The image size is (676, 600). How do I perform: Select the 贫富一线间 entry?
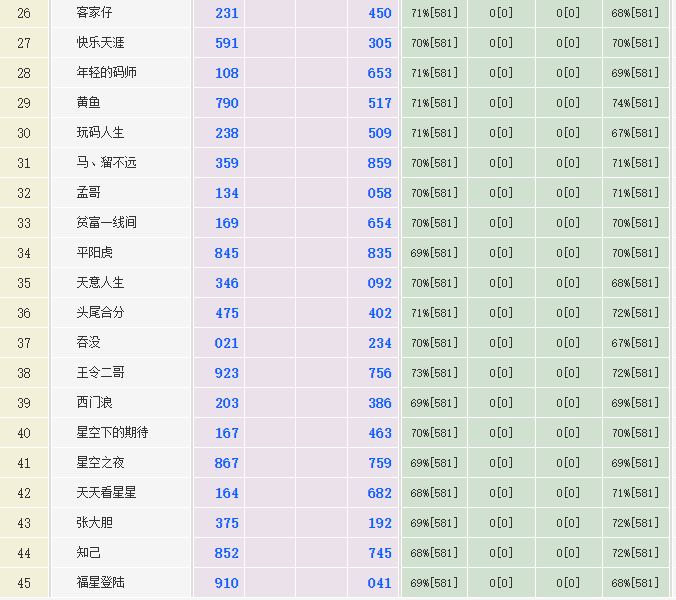click(x=107, y=223)
